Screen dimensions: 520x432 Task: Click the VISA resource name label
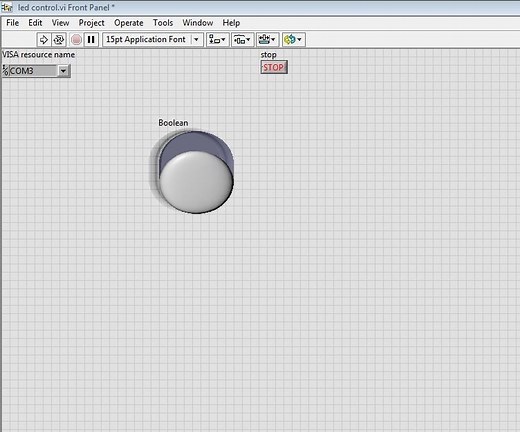pos(38,55)
